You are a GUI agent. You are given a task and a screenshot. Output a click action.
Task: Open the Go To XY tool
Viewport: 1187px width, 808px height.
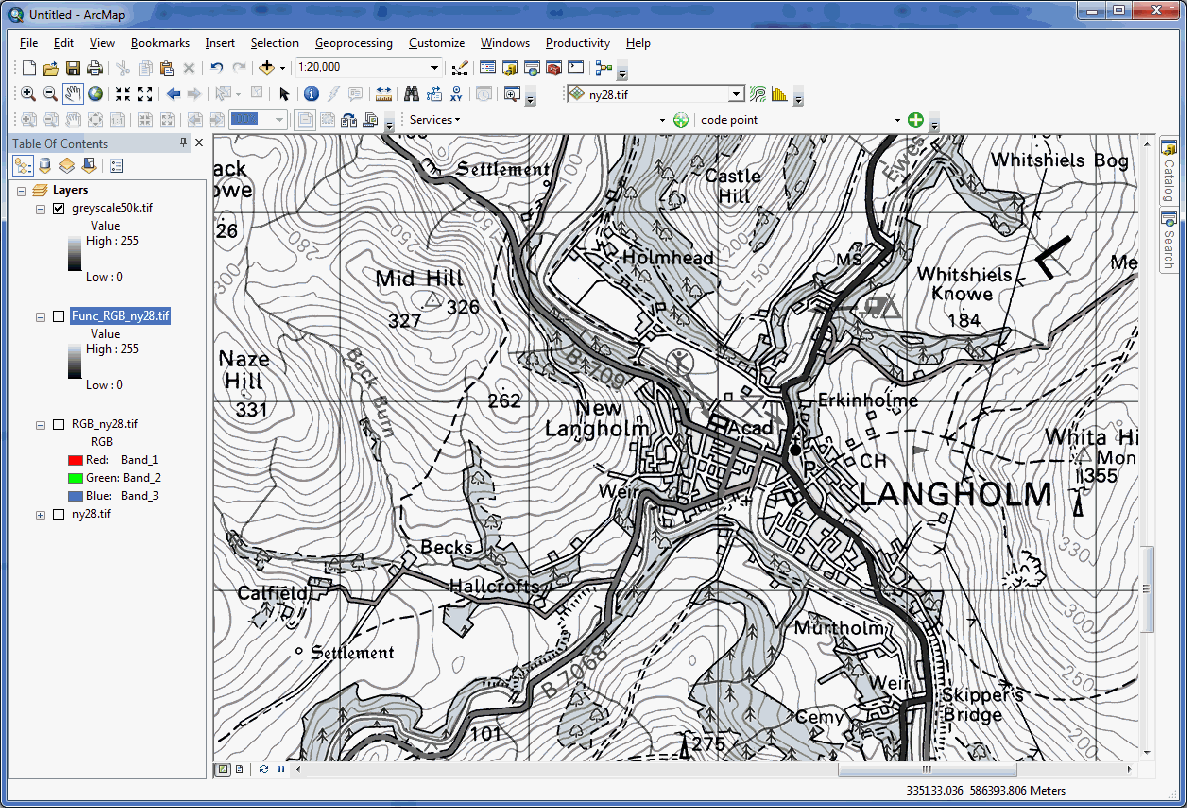457,94
